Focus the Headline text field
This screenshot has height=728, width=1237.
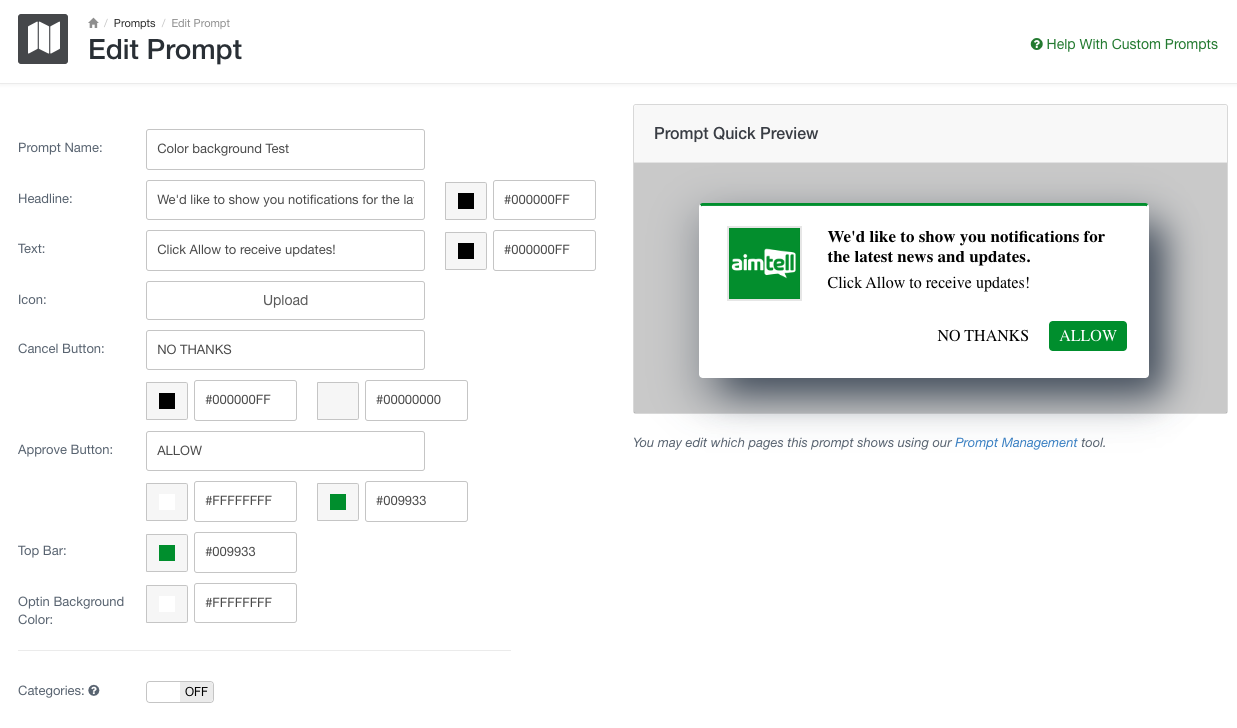285,200
